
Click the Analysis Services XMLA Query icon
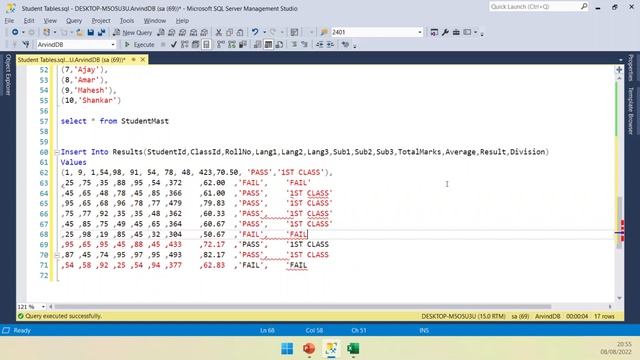[x=193, y=32]
